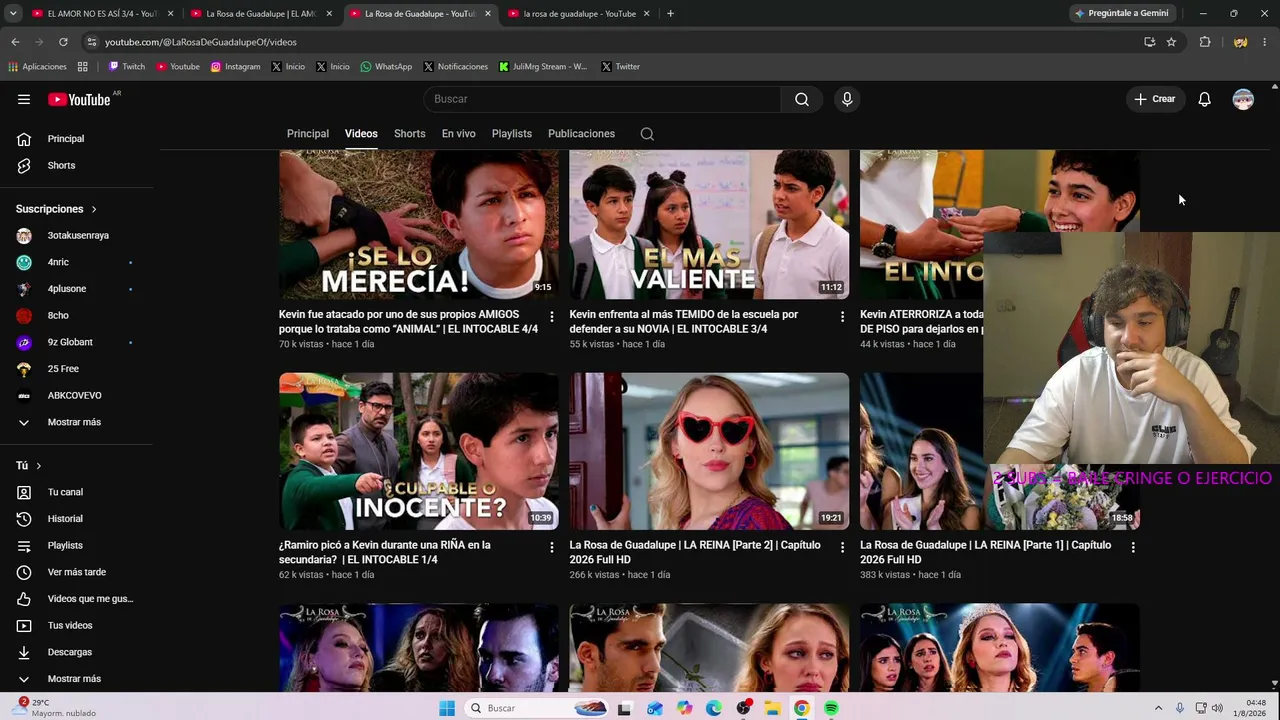Search within the channel using magnifier
The image size is (1280, 720).
tap(647, 134)
